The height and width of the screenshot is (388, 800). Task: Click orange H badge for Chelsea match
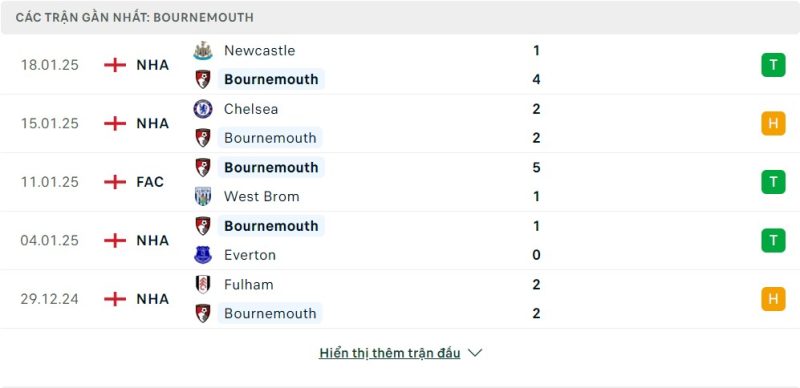coord(773,123)
